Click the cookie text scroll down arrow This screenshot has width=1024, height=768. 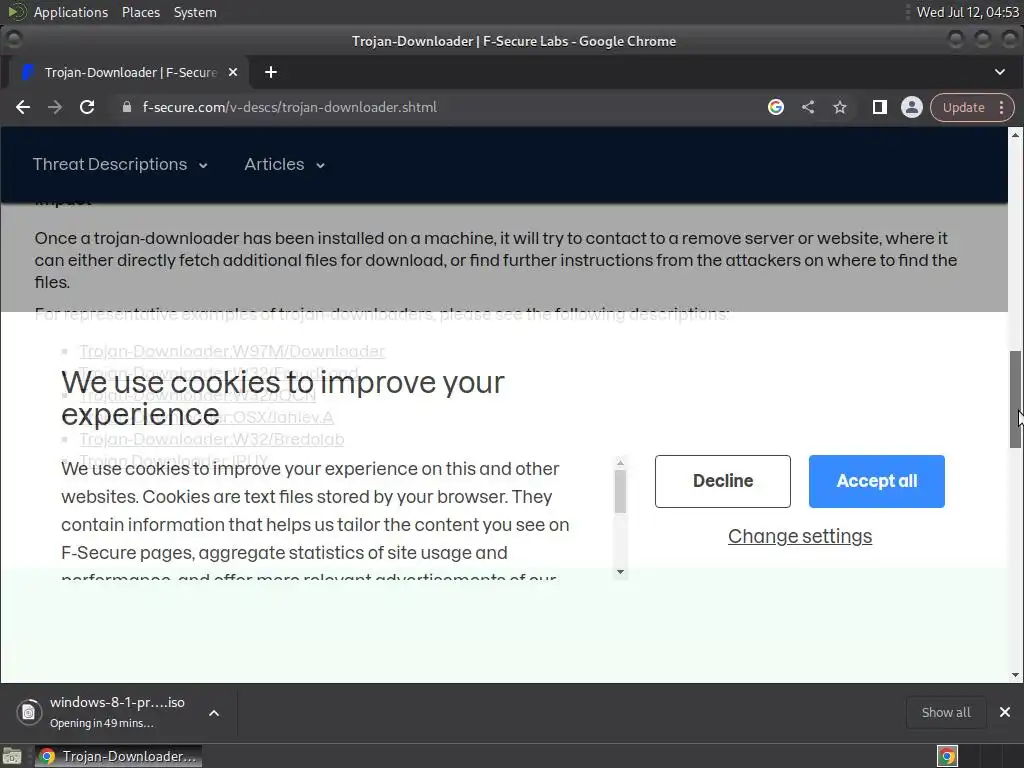(620, 572)
